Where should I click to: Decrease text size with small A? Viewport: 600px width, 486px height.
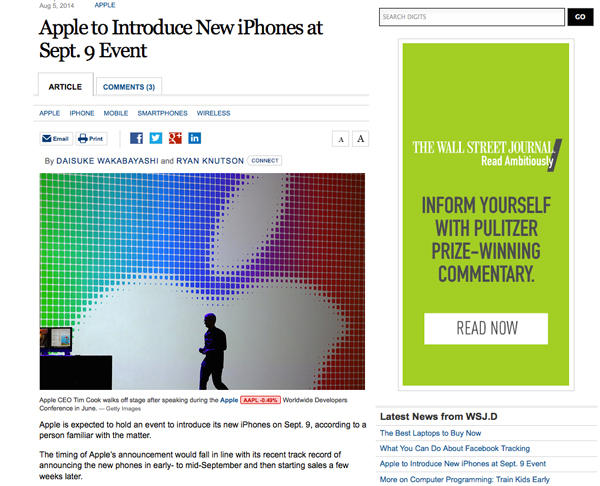coord(341,139)
